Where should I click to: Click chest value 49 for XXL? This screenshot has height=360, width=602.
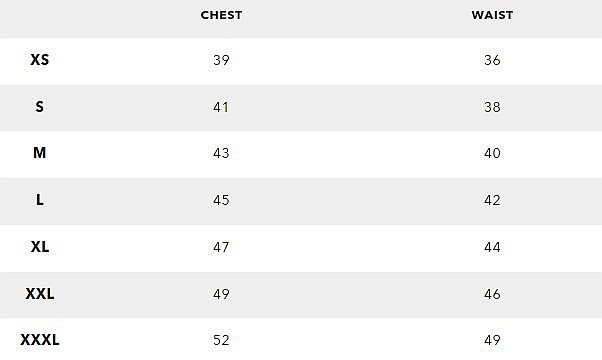[221, 294]
